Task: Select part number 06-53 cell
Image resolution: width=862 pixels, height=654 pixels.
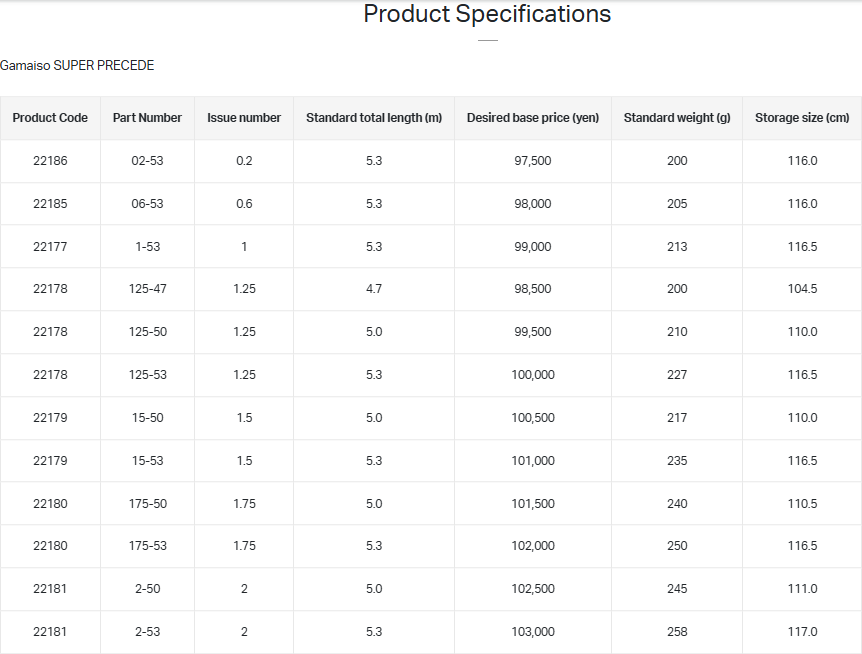Action: (x=147, y=204)
